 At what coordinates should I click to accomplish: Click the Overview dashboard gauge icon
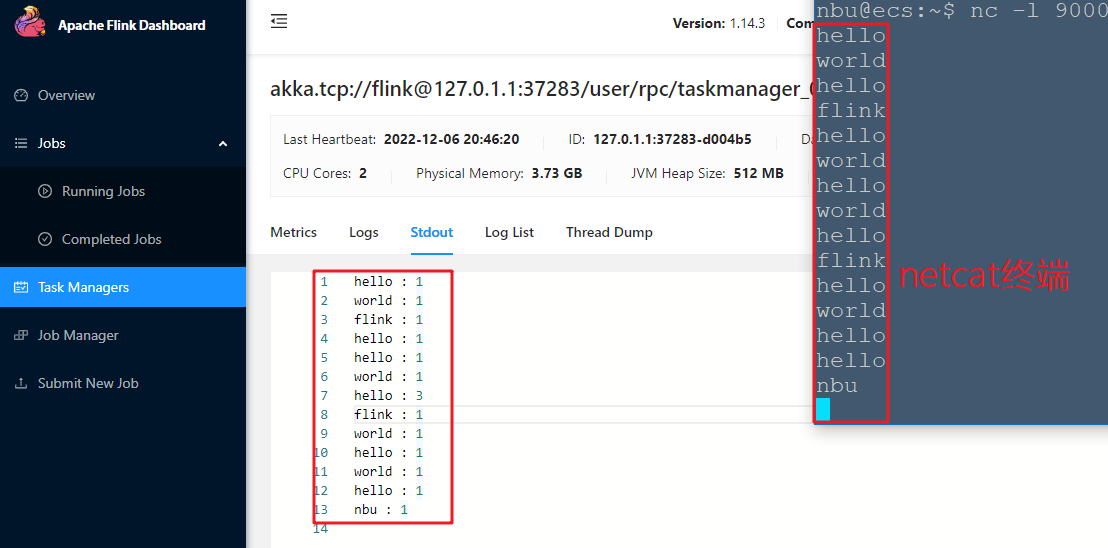20,95
